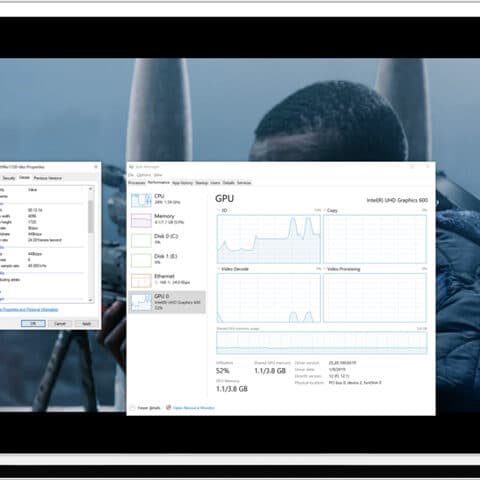The width and height of the screenshot is (480, 480).
Task: Click the shared GPU memory 1.1/3.8 GB value
Action: 270,371
